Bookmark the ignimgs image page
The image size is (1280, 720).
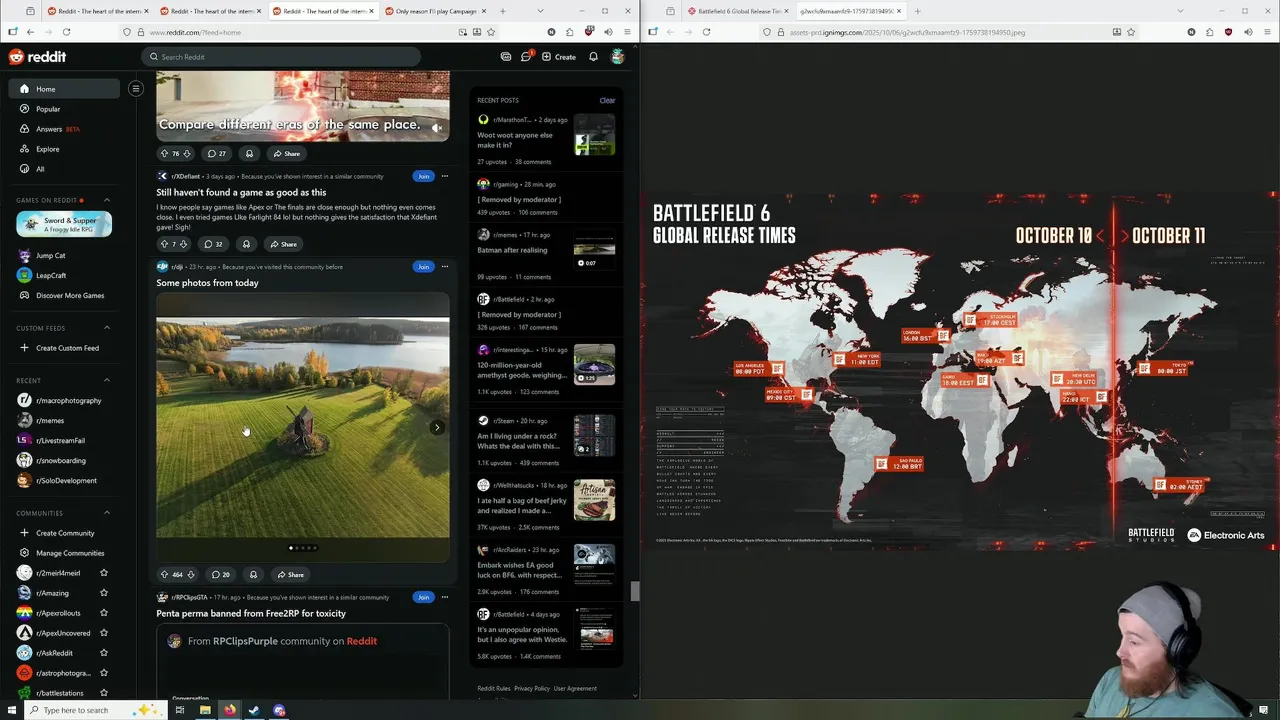click(1131, 32)
